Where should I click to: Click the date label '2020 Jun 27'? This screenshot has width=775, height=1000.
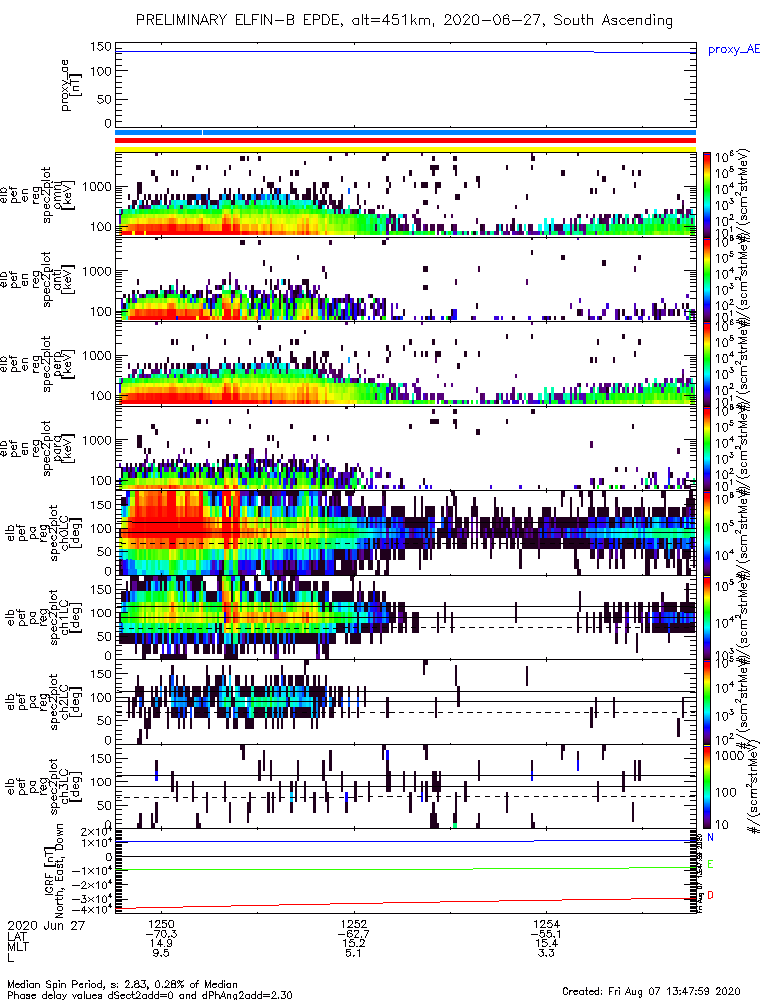(x=46, y=925)
